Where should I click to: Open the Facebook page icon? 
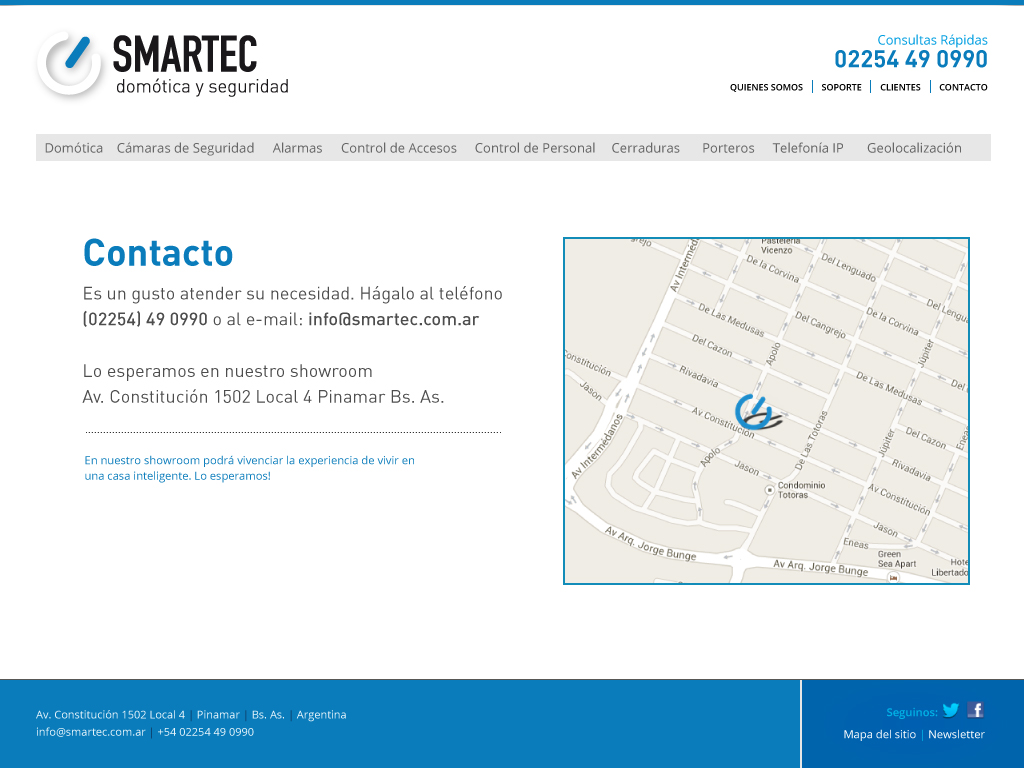coord(976,710)
